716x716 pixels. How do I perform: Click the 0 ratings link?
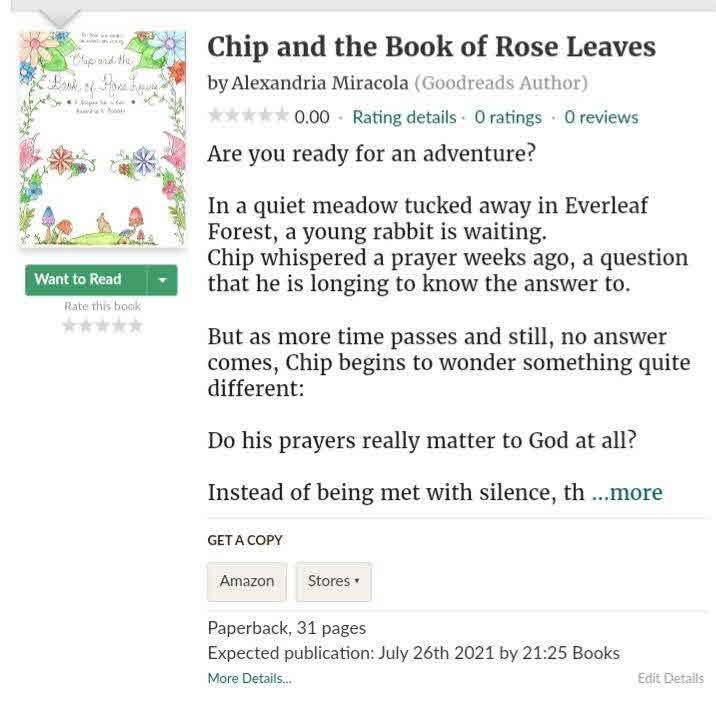(x=508, y=117)
